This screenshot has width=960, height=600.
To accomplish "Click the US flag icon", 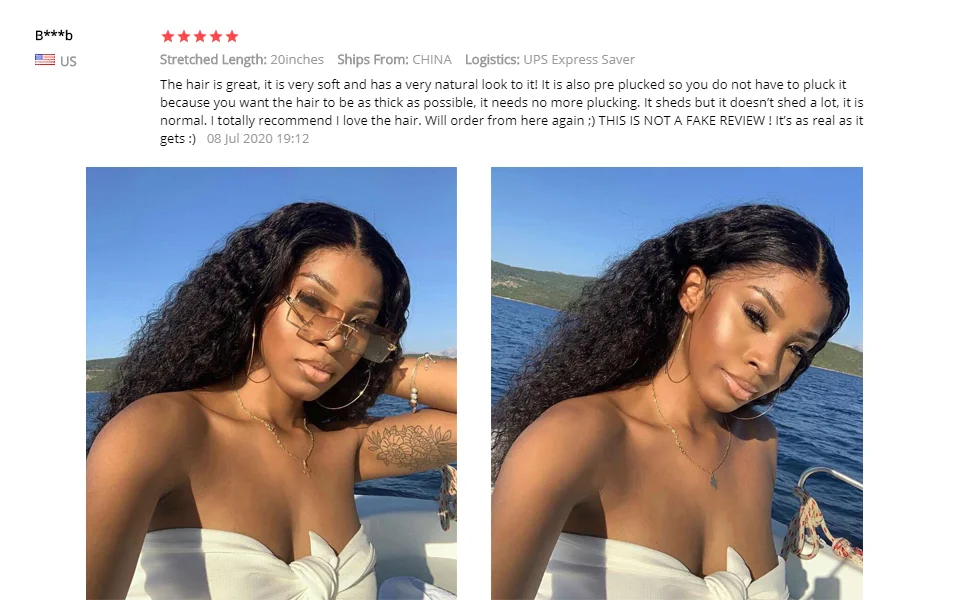I will [x=45, y=60].
